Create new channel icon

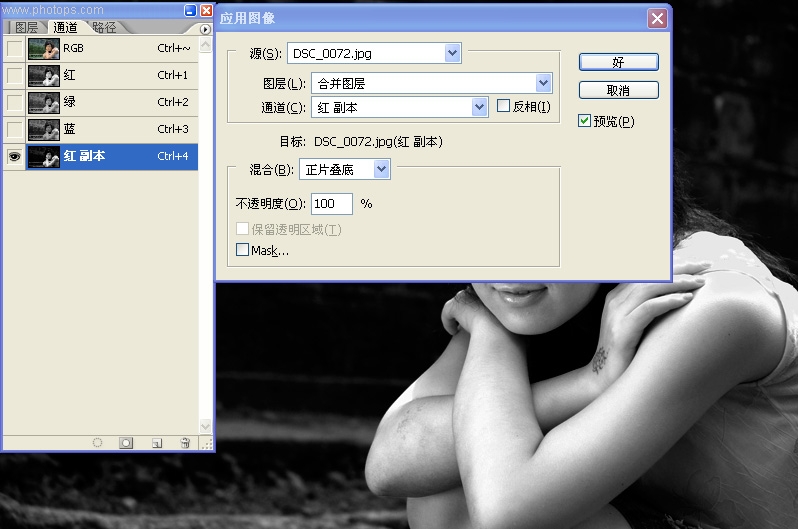157,443
